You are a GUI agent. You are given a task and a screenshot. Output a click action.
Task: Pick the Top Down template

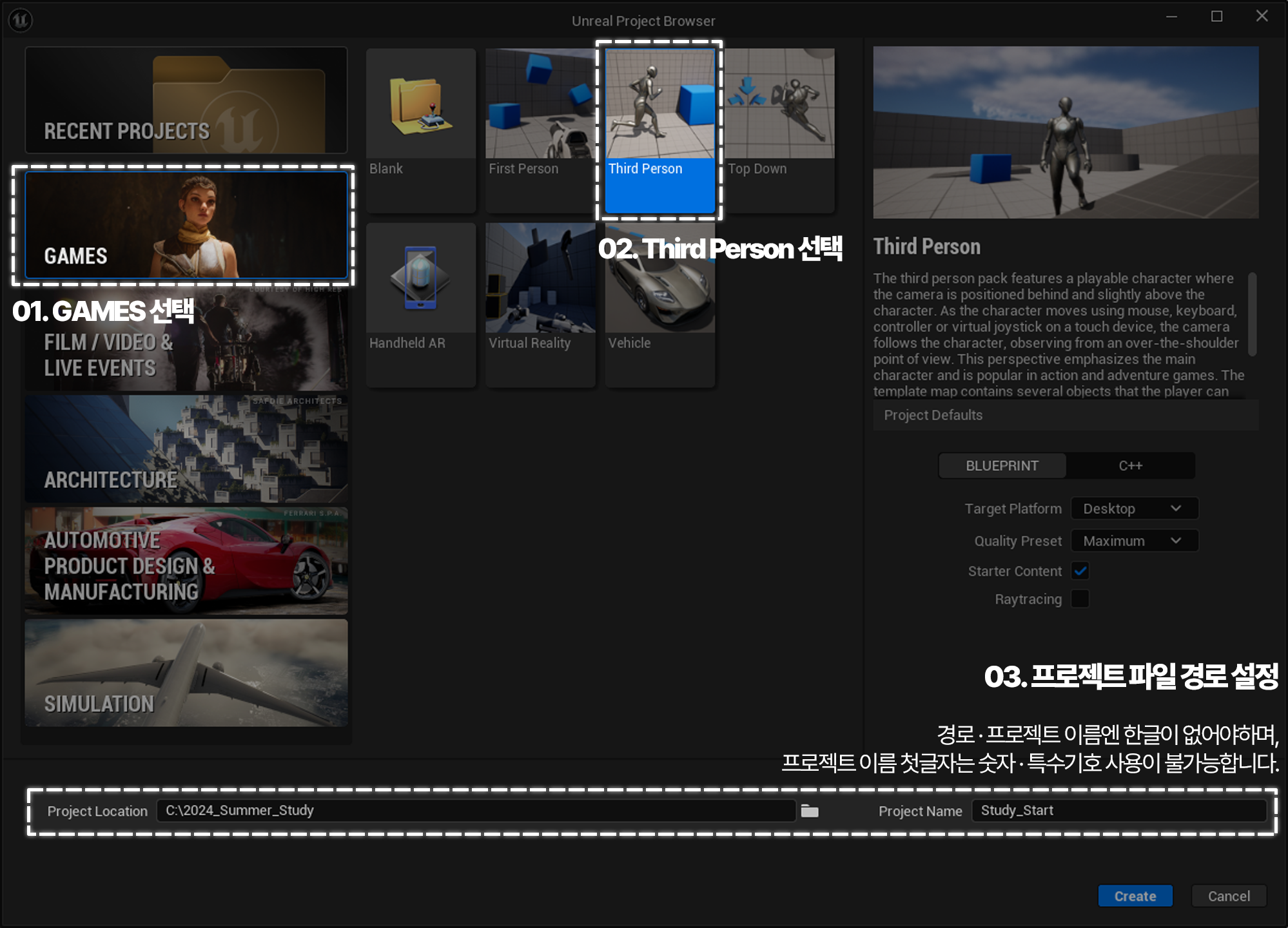[779, 130]
